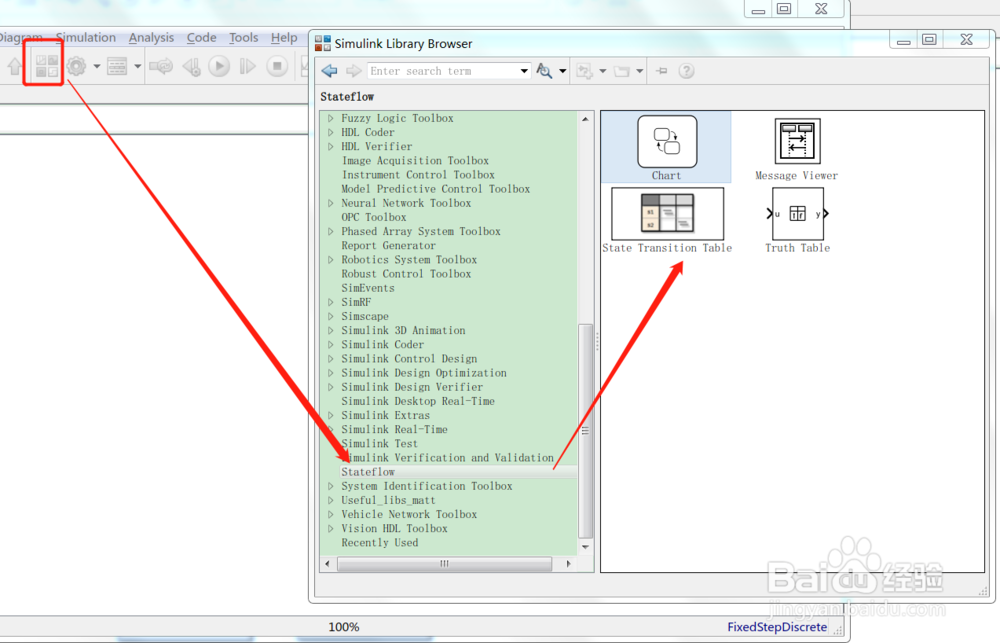1000x643 pixels.
Task: Open the folder icon dropdown arrow
Action: [639, 71]
